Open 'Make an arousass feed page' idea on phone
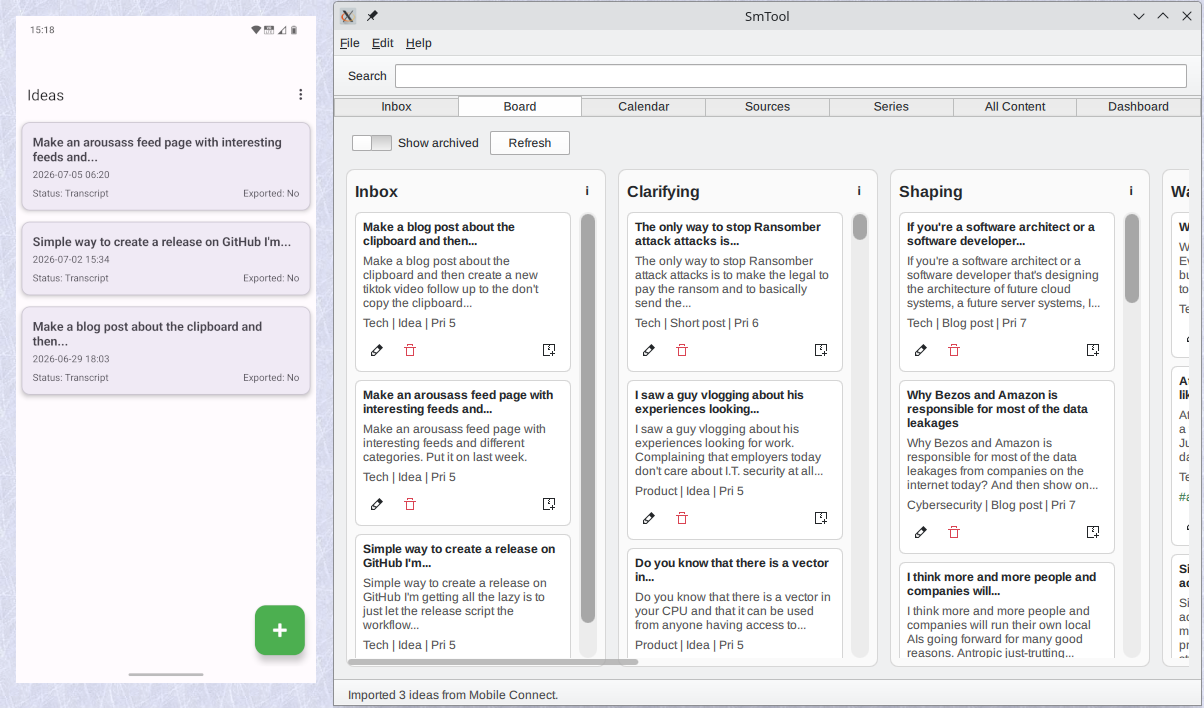The height and width of the screenshot is (708, 1204). pos(166,166)
